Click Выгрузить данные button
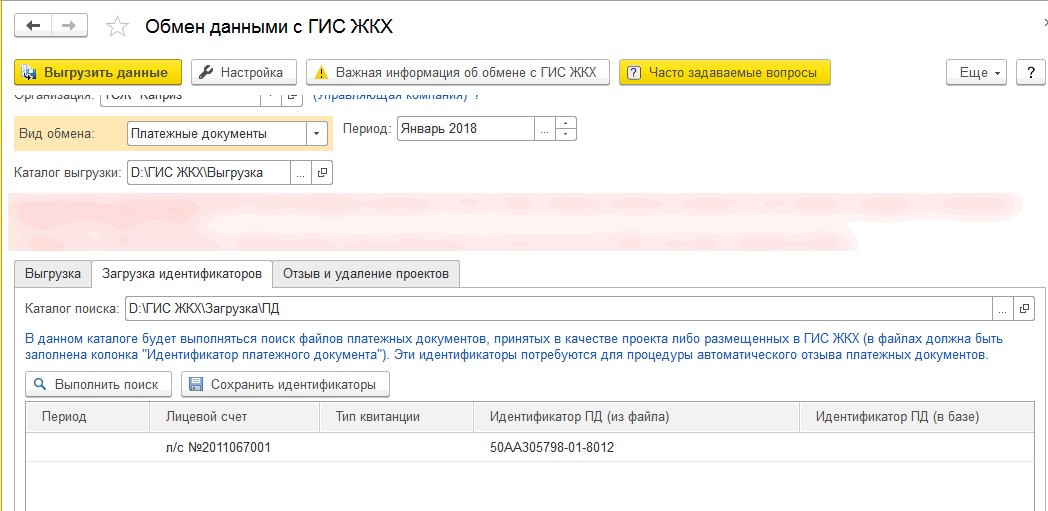The image size is (1048, 511). (x=98, y=72)
